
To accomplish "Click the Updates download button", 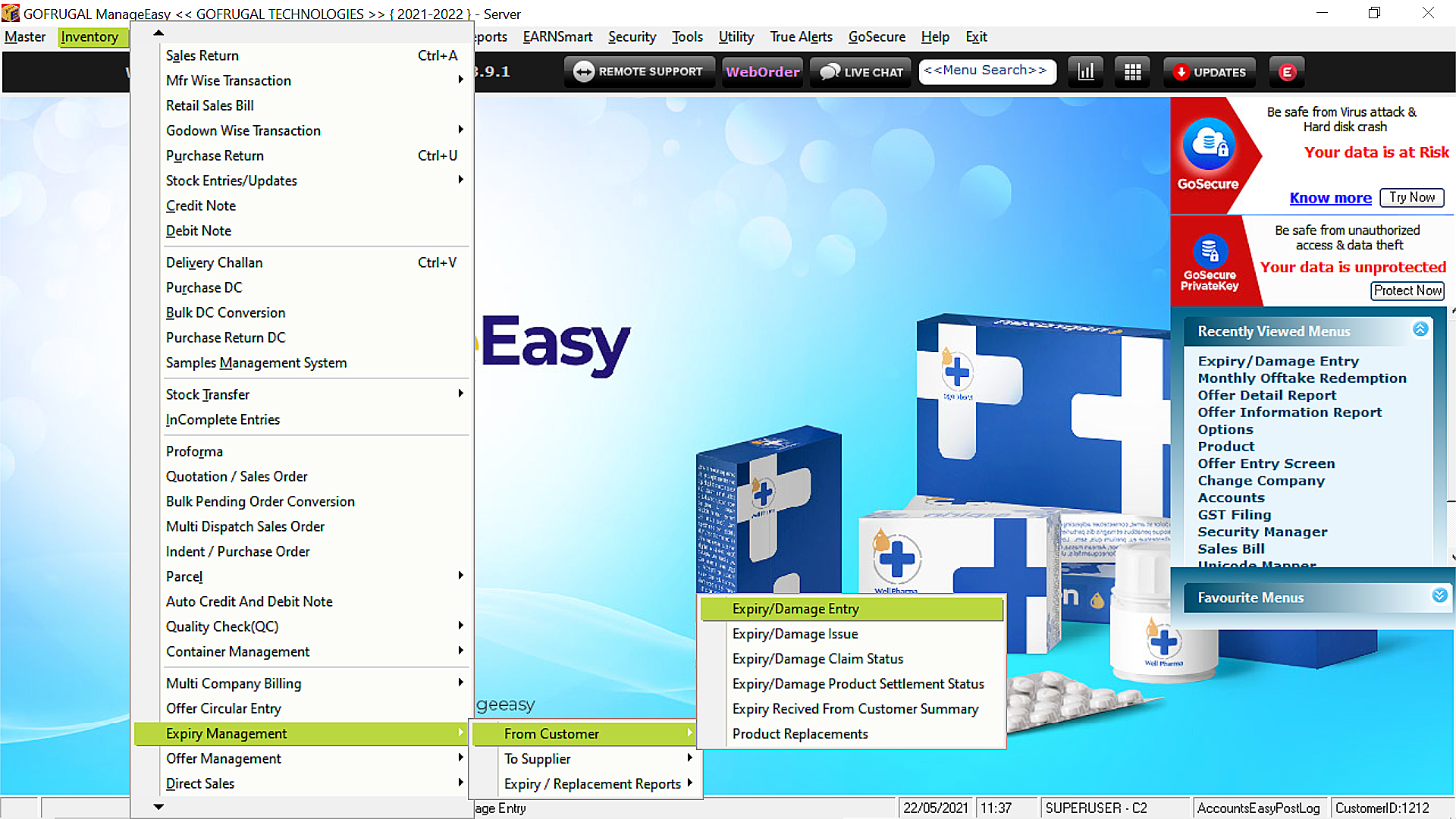I will click(1210, 72).
